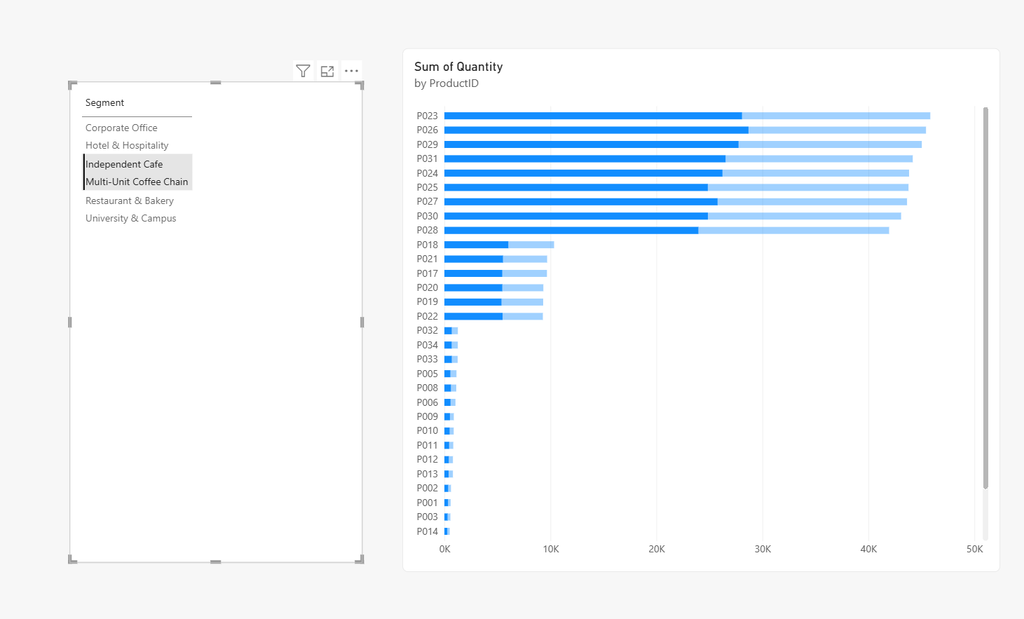Click the 10K axis label
The height and width of the screenshot is (619, 1024).
551,549
